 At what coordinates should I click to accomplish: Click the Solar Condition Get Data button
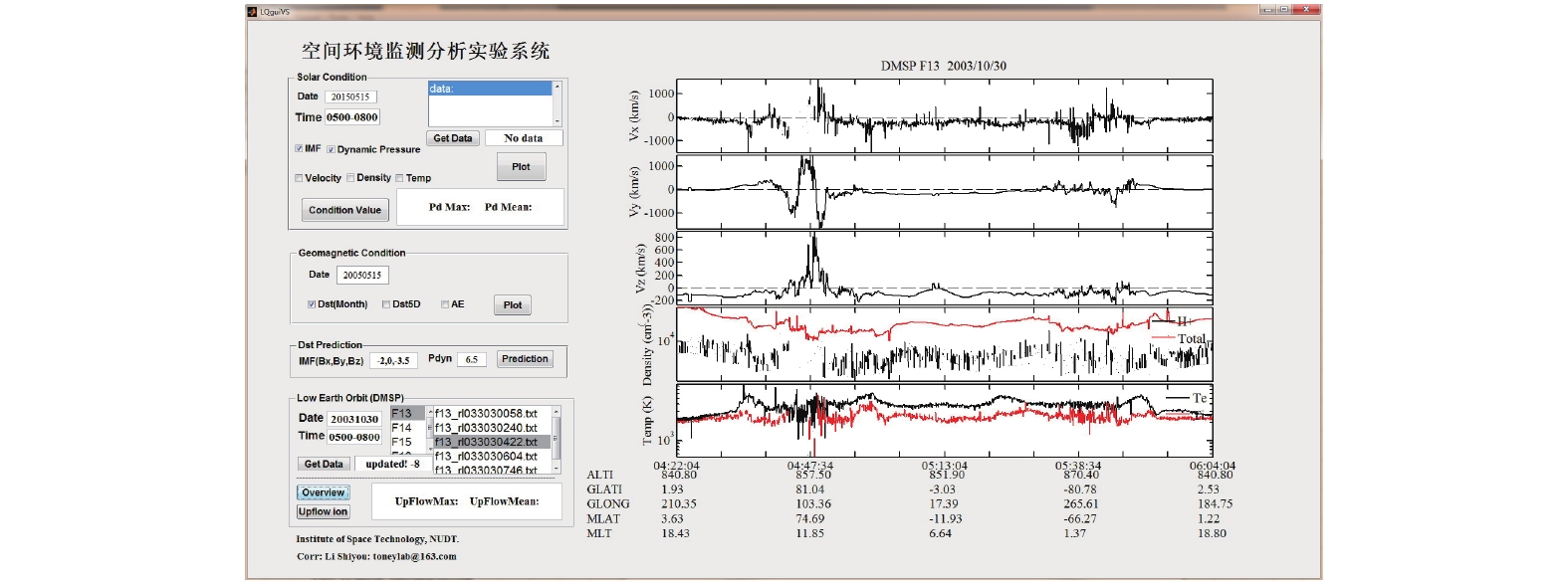(x=453, y=138)
